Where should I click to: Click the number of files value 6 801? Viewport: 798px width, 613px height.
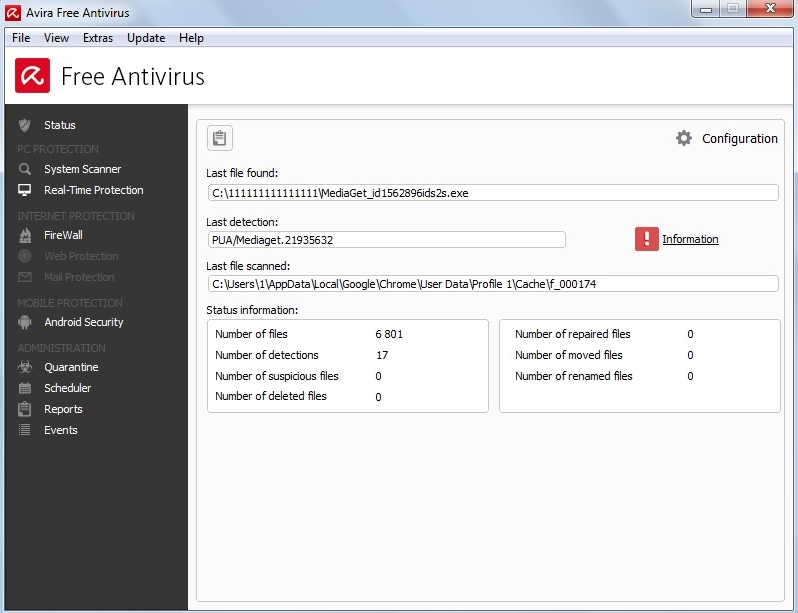click(389, 334)
